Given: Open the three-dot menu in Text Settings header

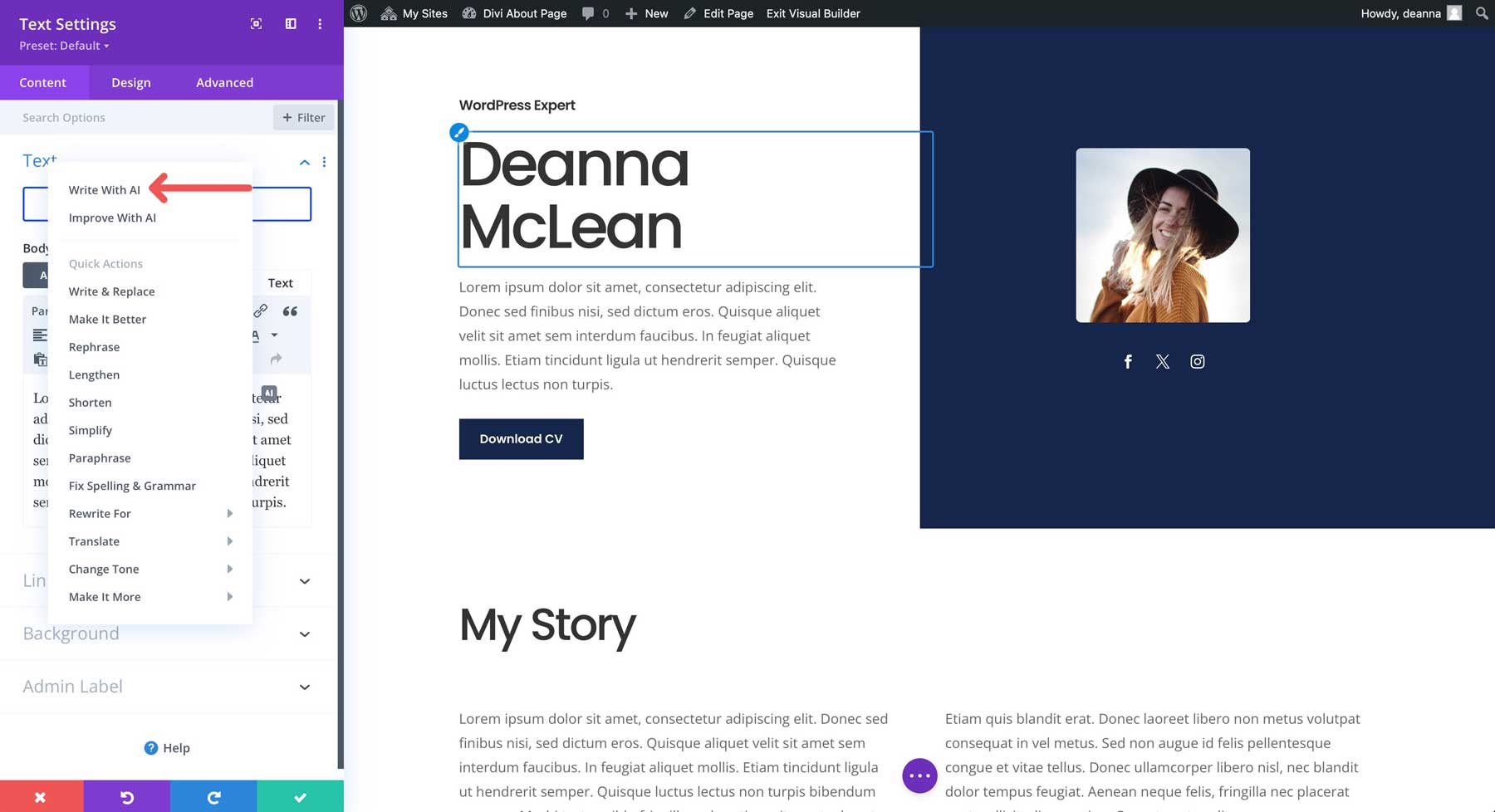Looking at the screenshot, I should click(320, 24).
